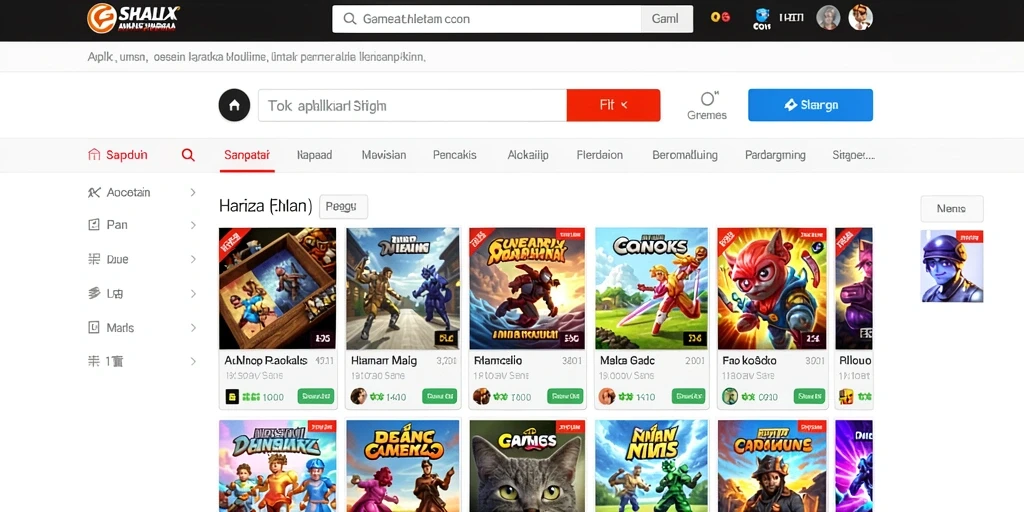This screenshot has width=1024, height=512.
Task: Click the Hariza (Fhlan) section heading
Action: tap(265, 206)
